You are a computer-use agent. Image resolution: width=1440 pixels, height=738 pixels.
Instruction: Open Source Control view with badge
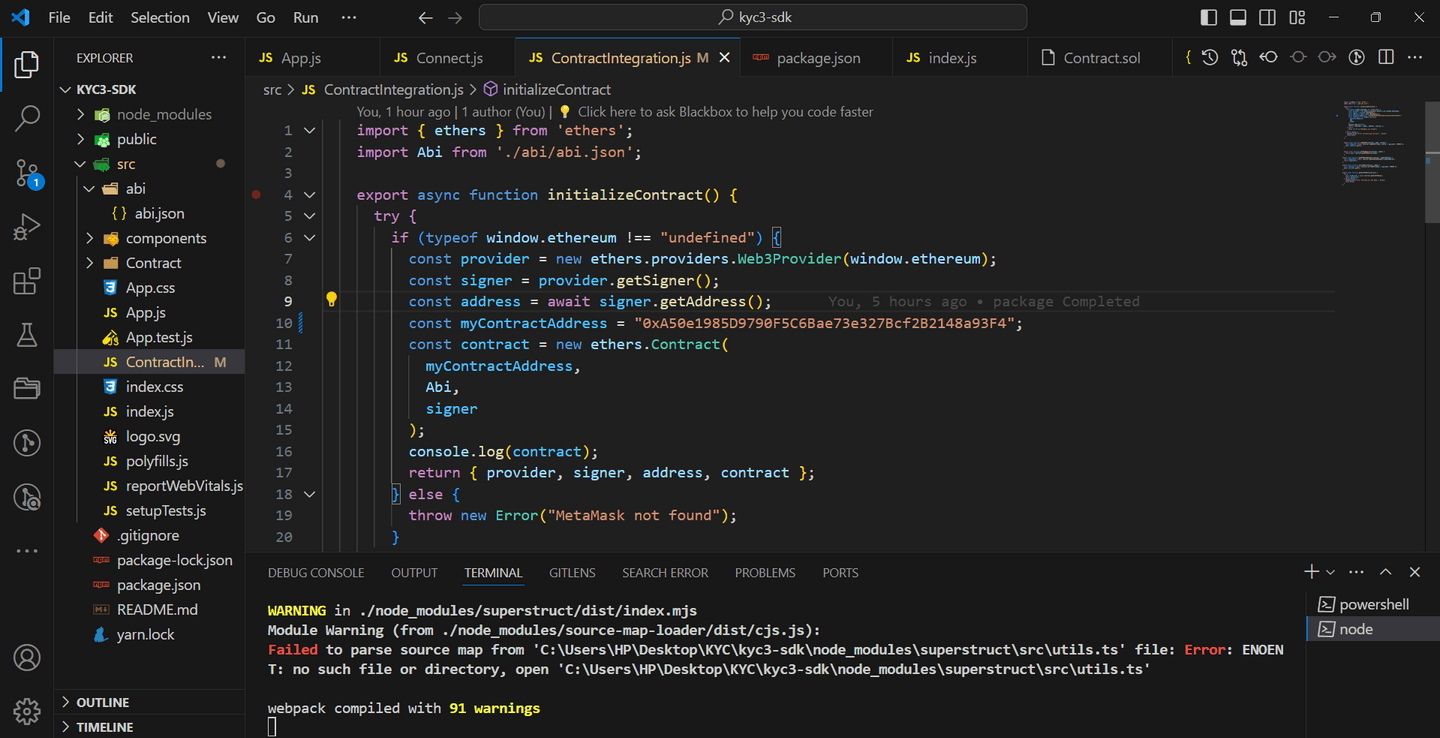tap(27, 173)
